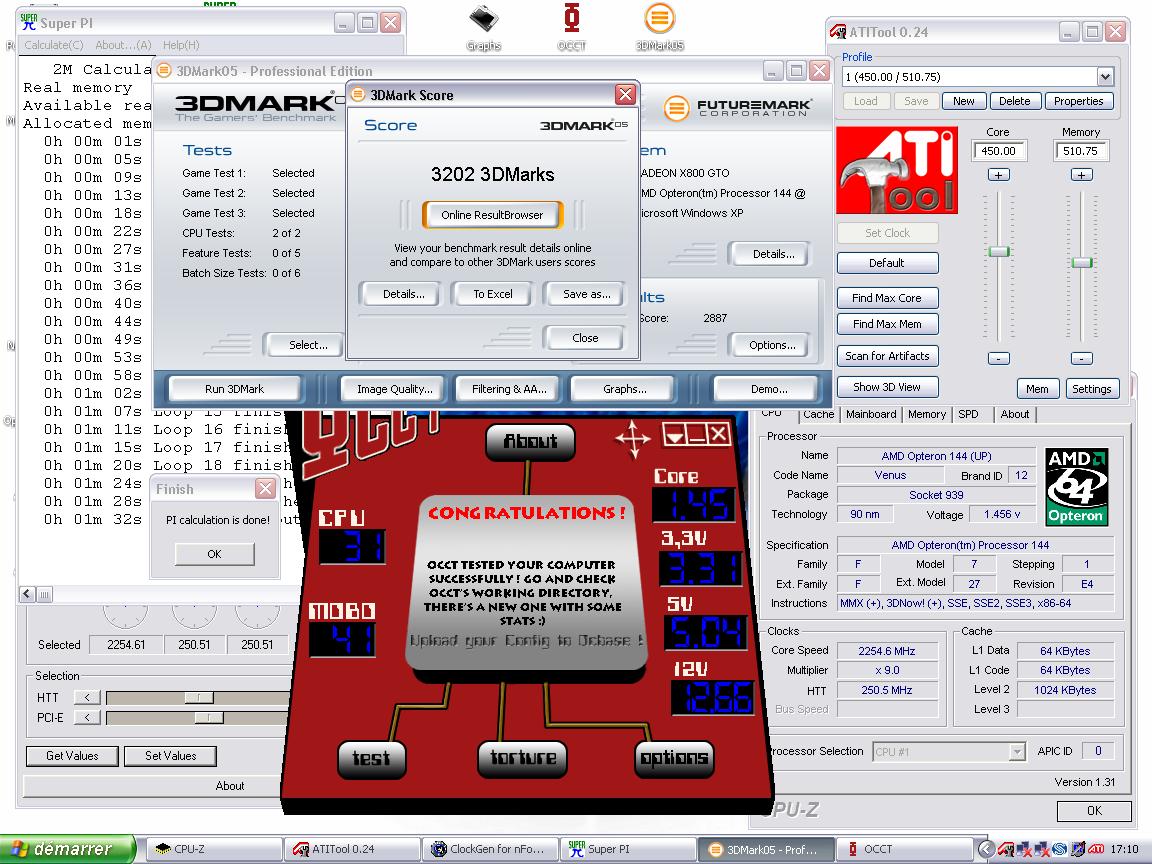Switch to the Cache tab in CPU-Z

tap(818, 414)
